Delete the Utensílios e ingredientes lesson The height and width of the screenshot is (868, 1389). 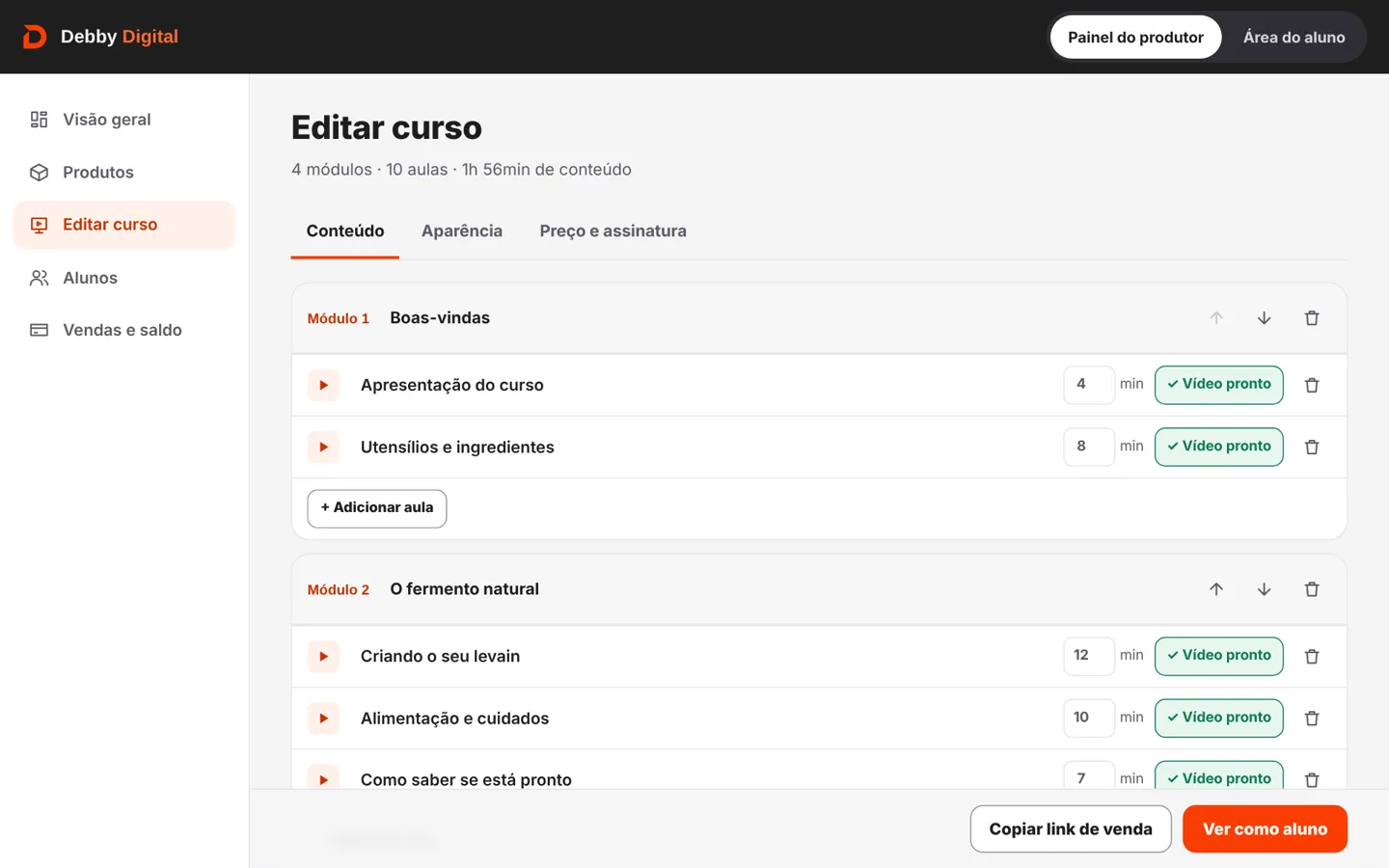1312,447
